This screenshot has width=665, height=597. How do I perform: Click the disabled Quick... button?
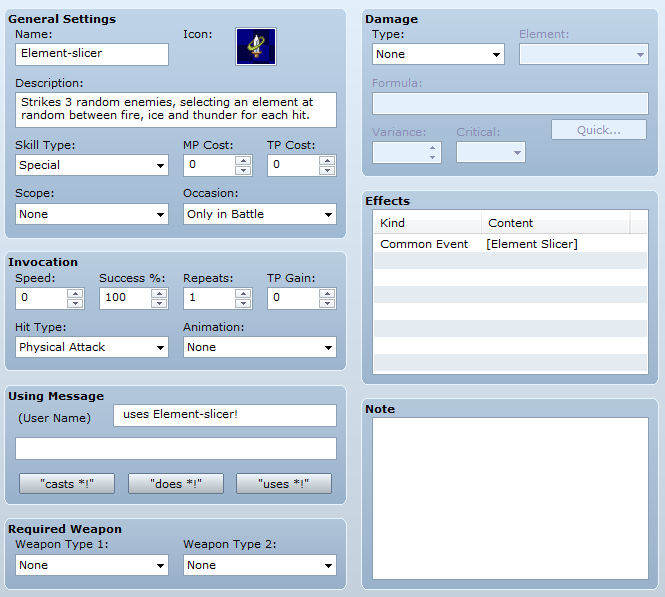click(x=599, y=130)
